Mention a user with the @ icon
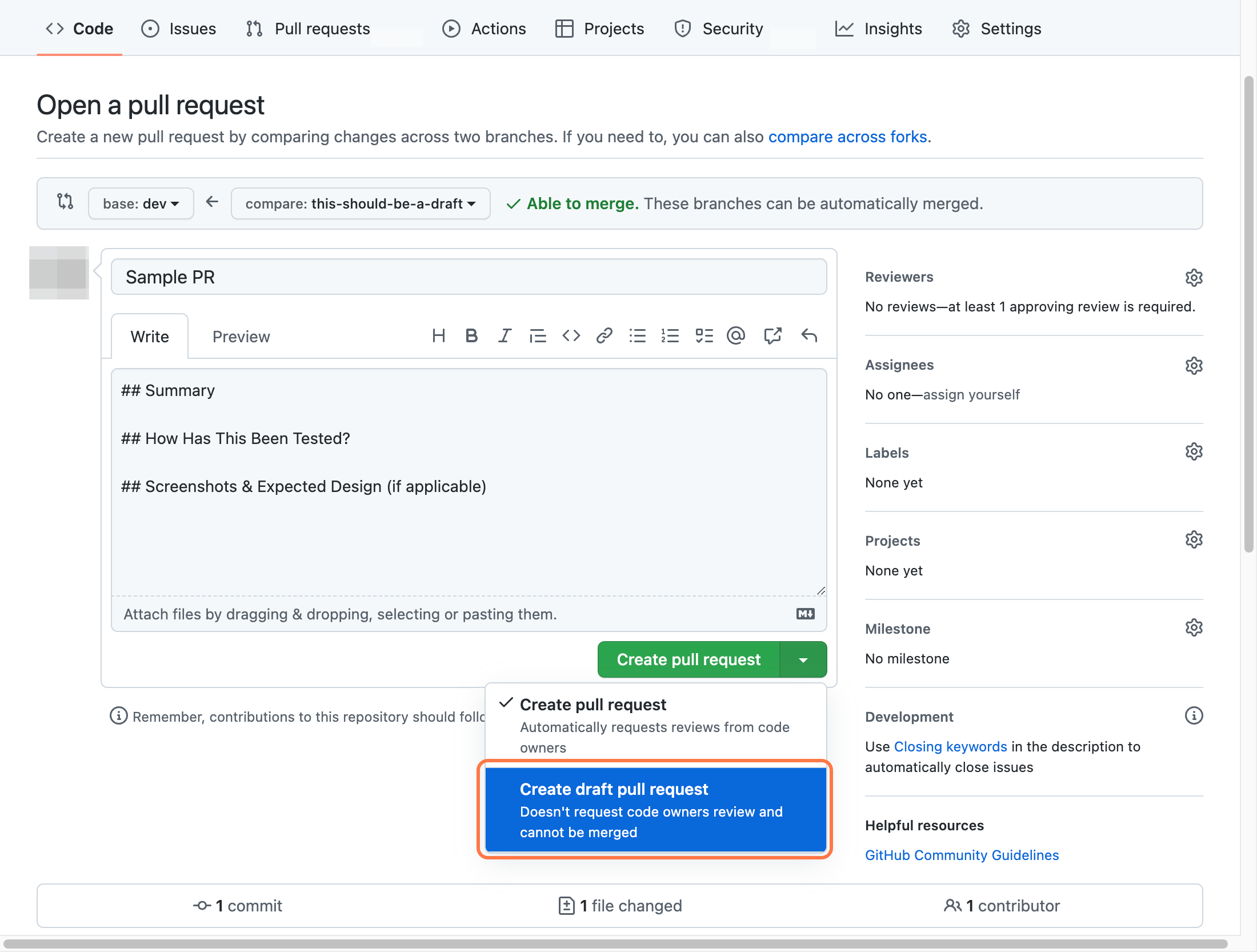 click(736, 336)
